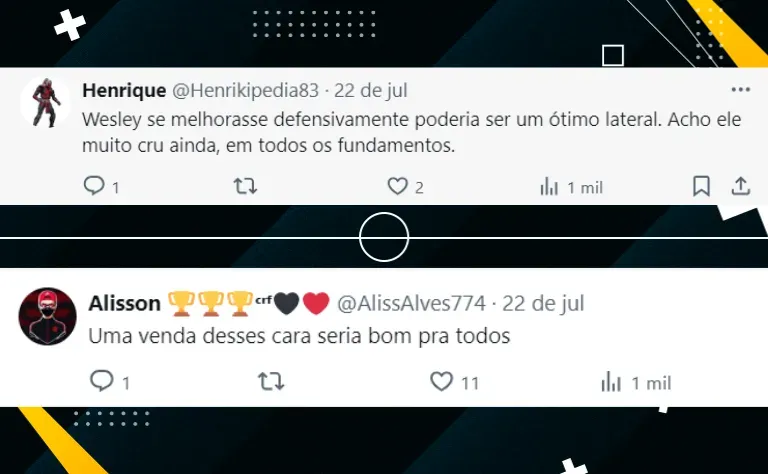
Task: Retweet Alisson's post
Action: click(271, 381)
